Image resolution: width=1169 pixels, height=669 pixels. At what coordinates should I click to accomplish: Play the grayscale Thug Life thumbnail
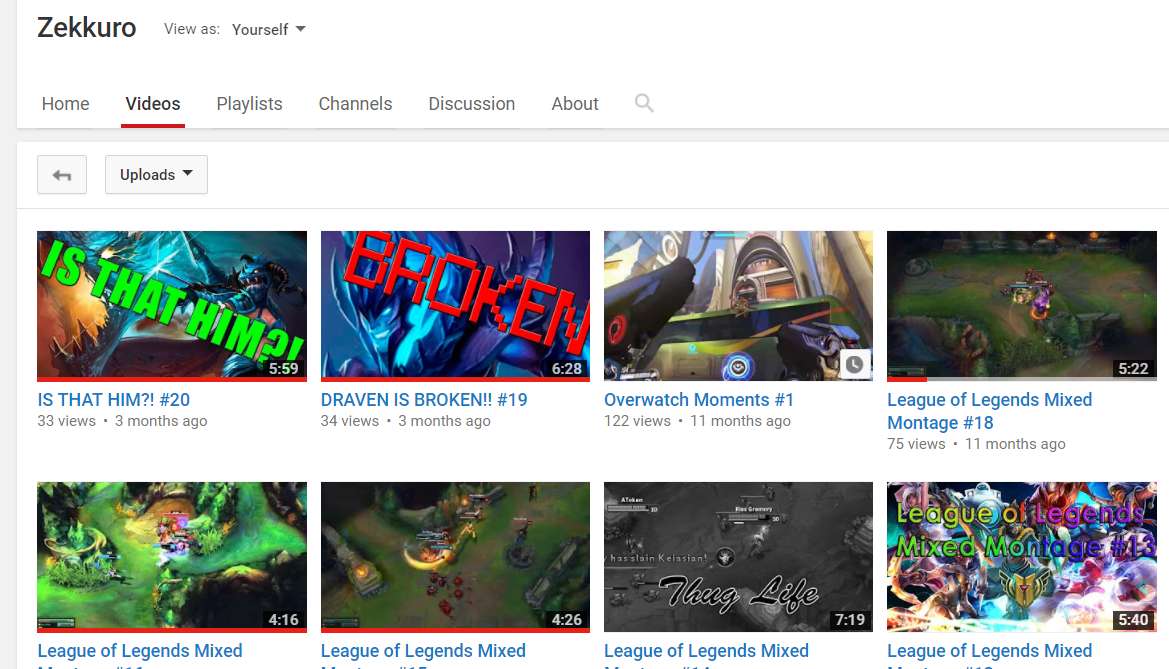pyautogui.click(x=739, y=557)
